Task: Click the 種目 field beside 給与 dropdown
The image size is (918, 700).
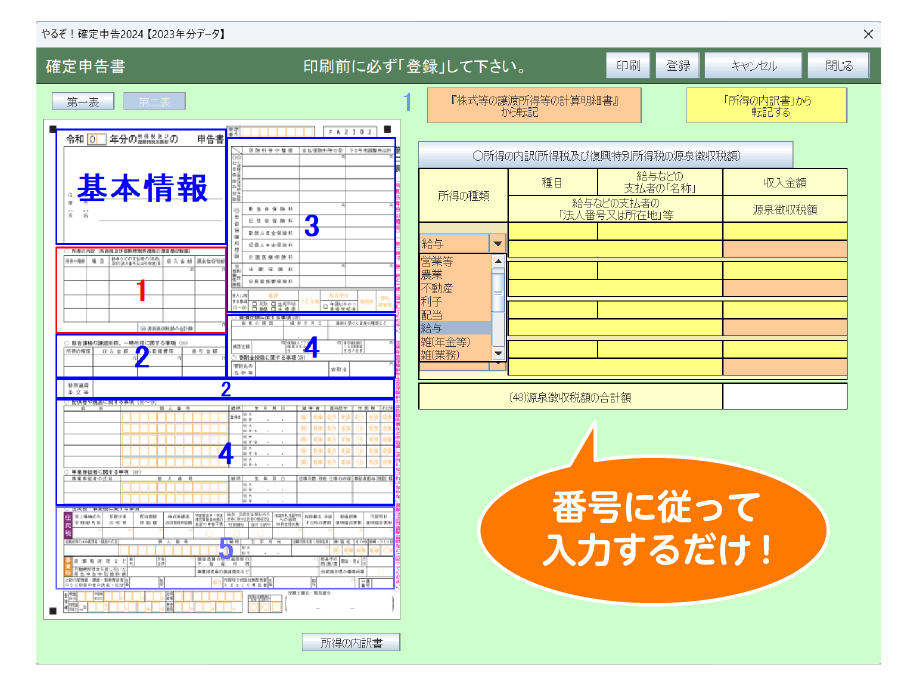Action: pyautogui.click(x=553, y=231)
